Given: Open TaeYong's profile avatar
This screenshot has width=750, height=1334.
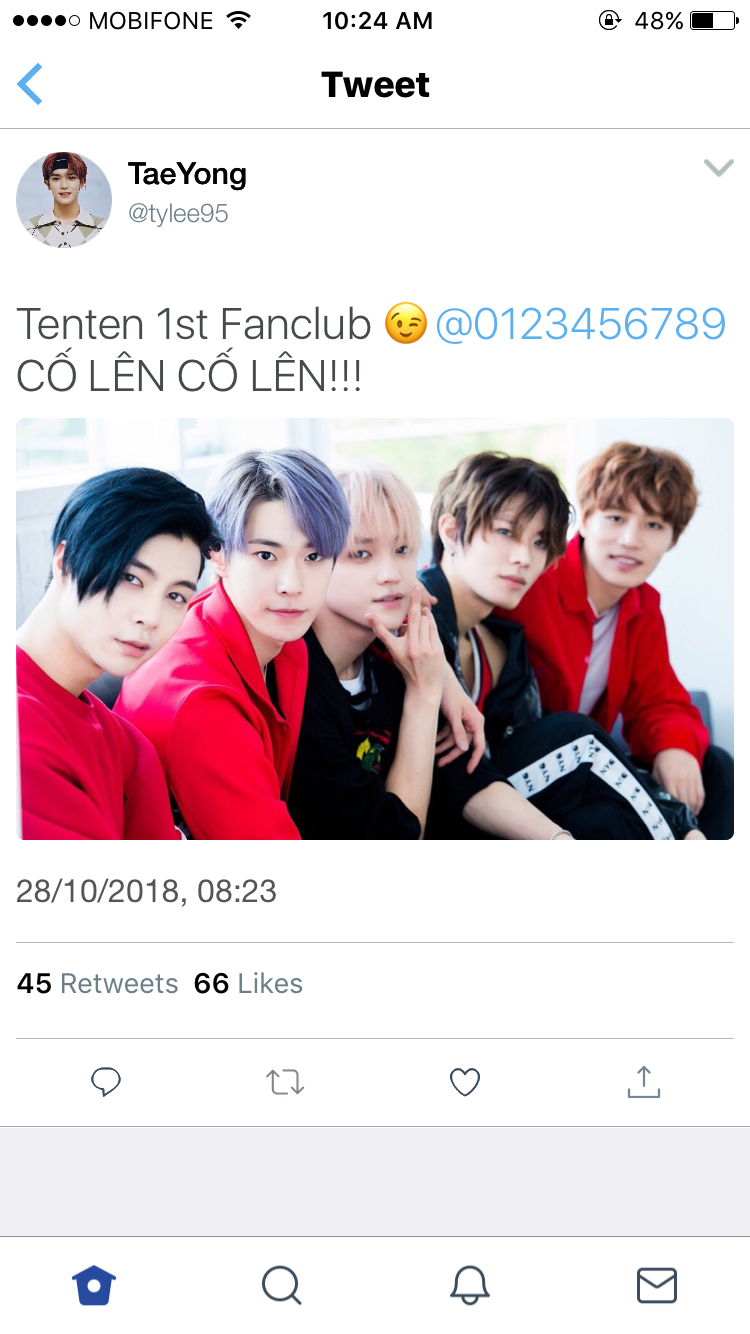Looking at the screenshot, I should click(x=64, y=200).
